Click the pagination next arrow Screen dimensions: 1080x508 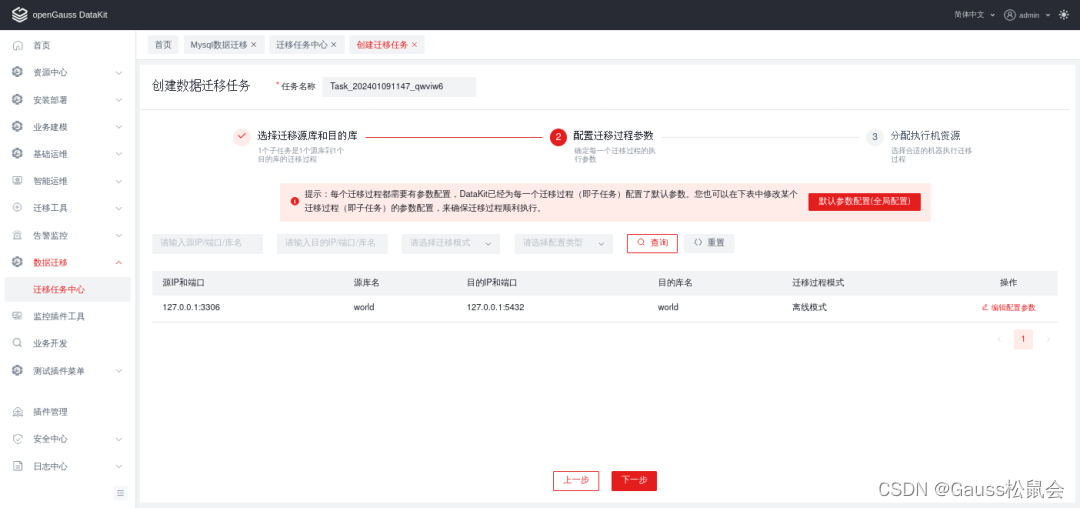[x=1048, y=339]
